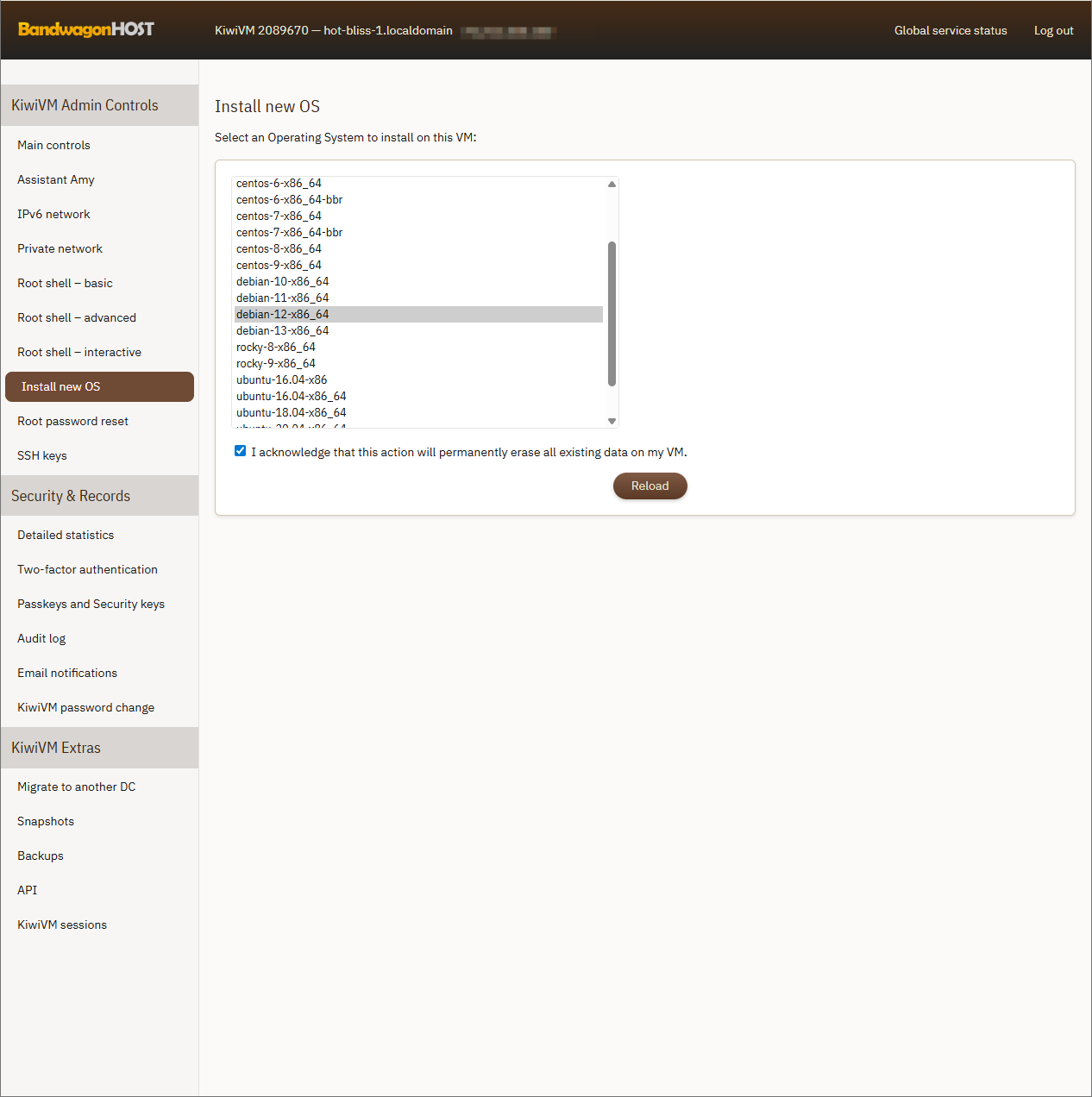Go to Snapshots page
This screenshot has height=1097, width=1092.
pos(46,822)
